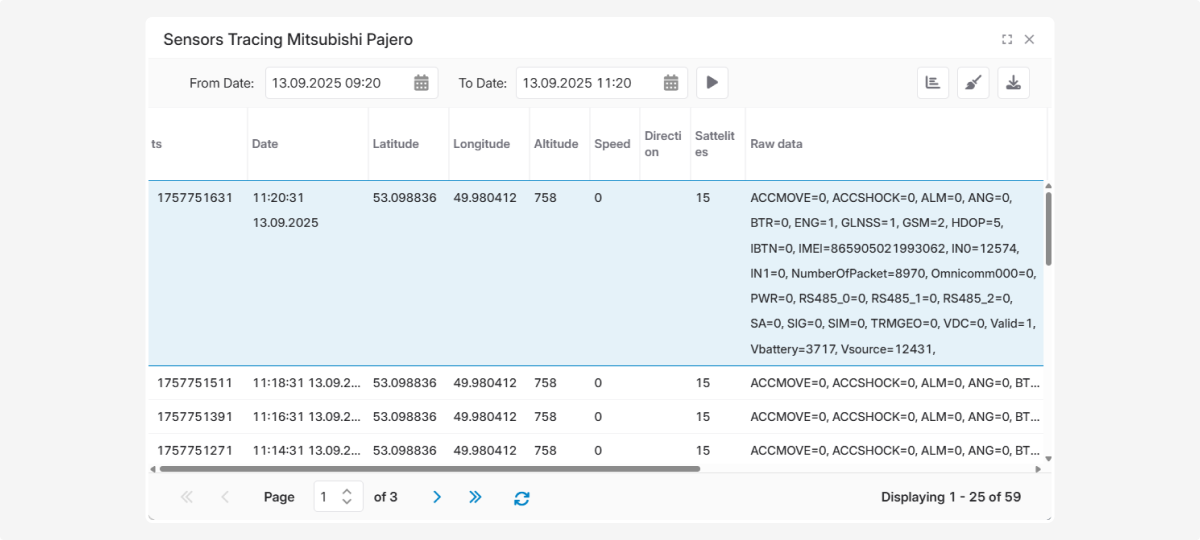1200x540 pixels.
Task: Click the page number stepper arrows
Action: click(347, 497)
